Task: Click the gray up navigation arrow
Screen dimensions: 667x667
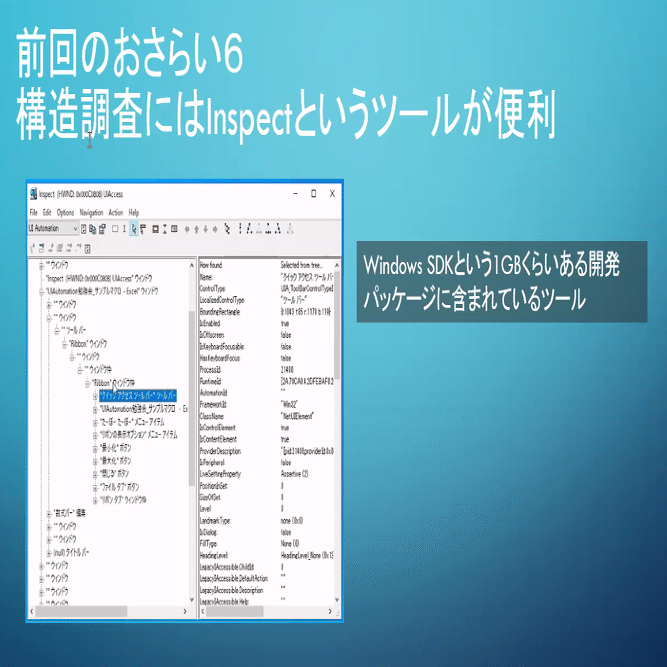Action: click(x=196, y=230)
